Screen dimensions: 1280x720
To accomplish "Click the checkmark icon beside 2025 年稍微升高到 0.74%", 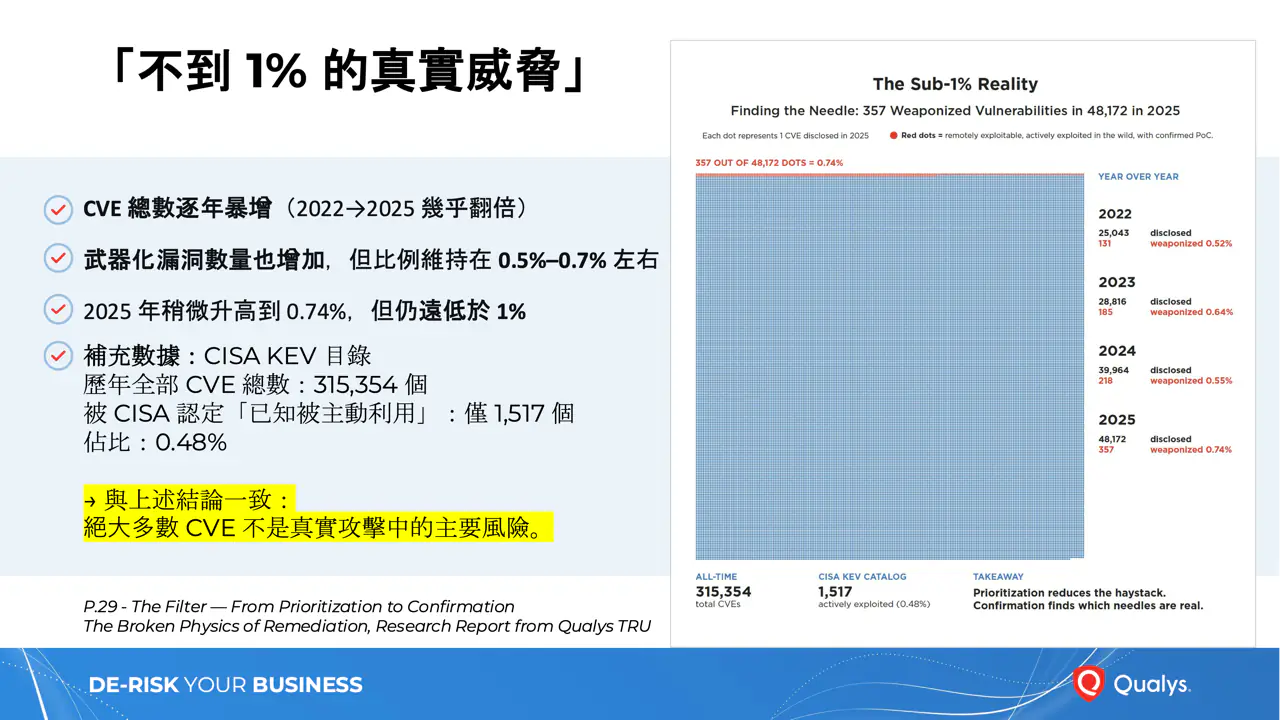I will coord(58,310).
